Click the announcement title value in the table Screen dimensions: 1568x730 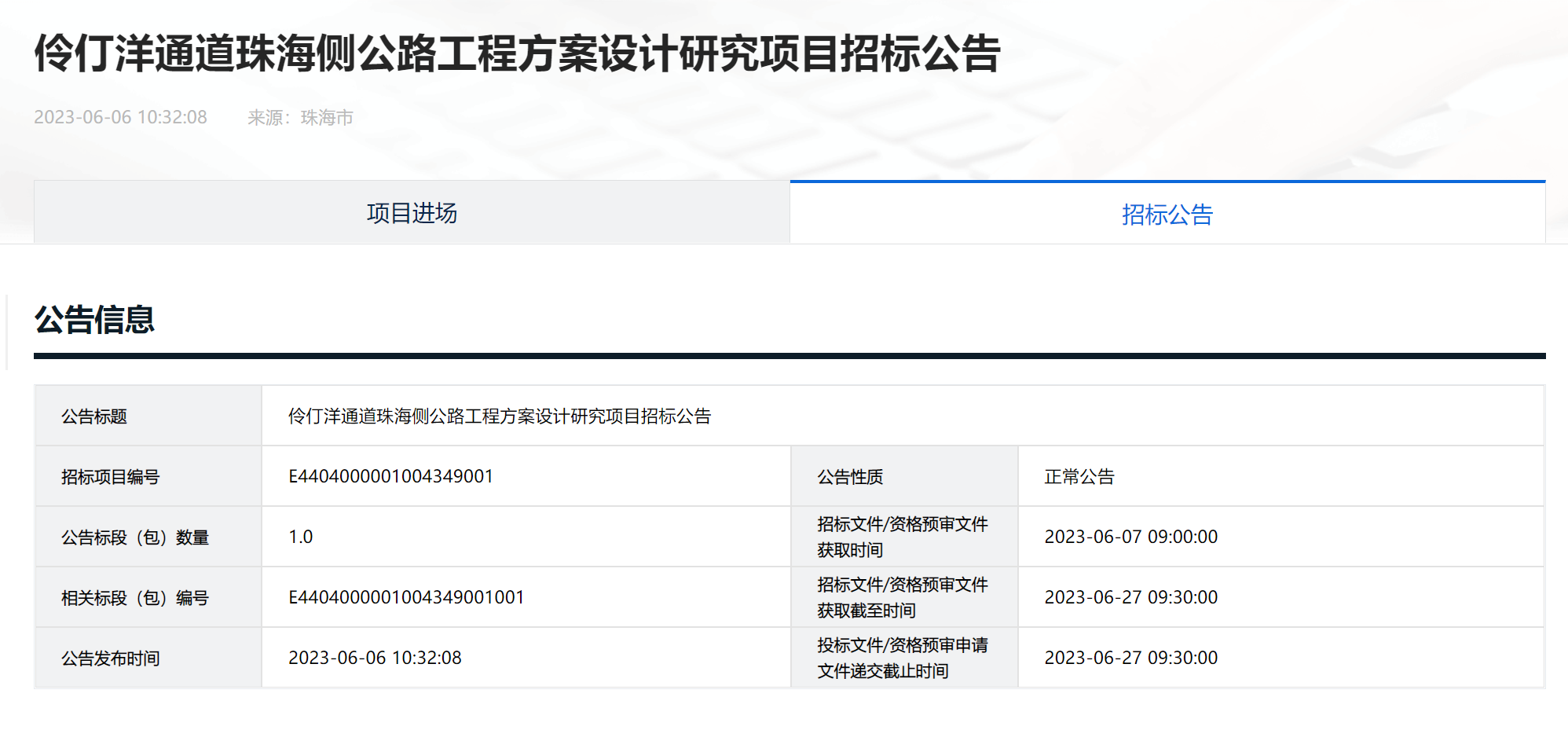point(499,416)
